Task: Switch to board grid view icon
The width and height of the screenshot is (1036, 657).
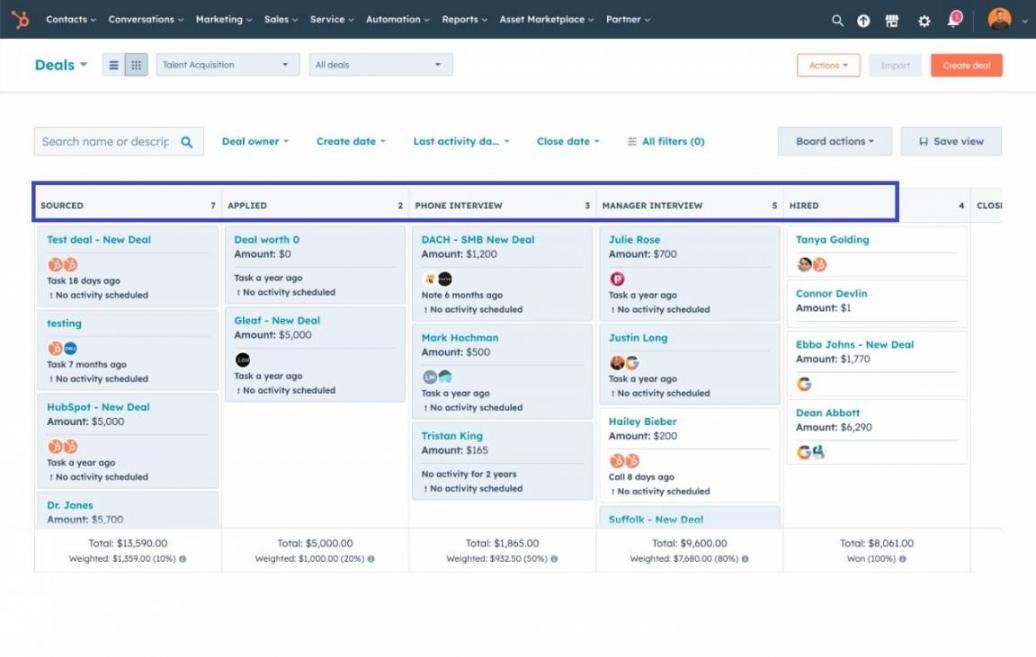Action: coord(136,65)
